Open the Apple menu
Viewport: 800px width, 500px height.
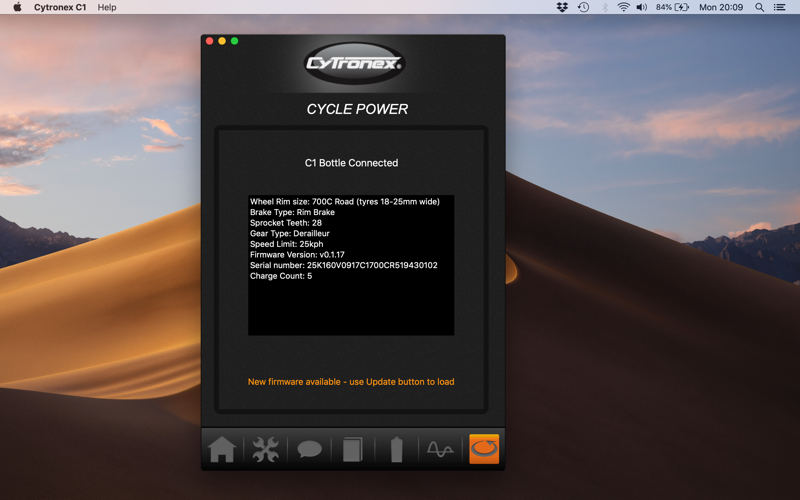tap(17, 7)
